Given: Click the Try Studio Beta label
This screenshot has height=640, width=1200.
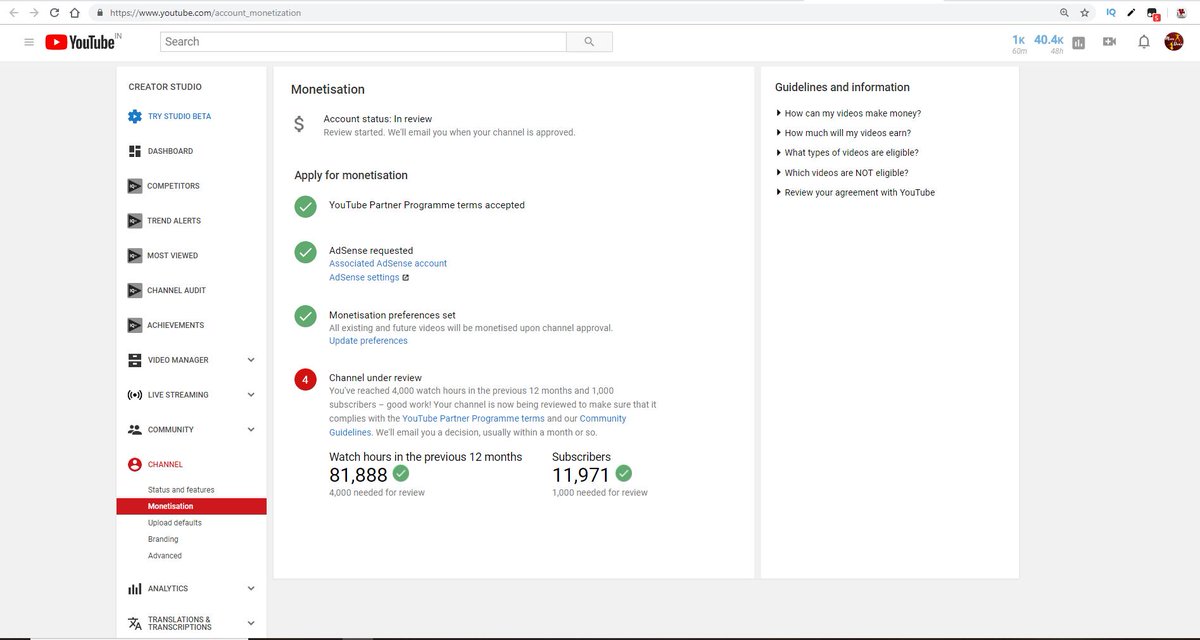Looking at the screenshot, I should pos(179,116).
